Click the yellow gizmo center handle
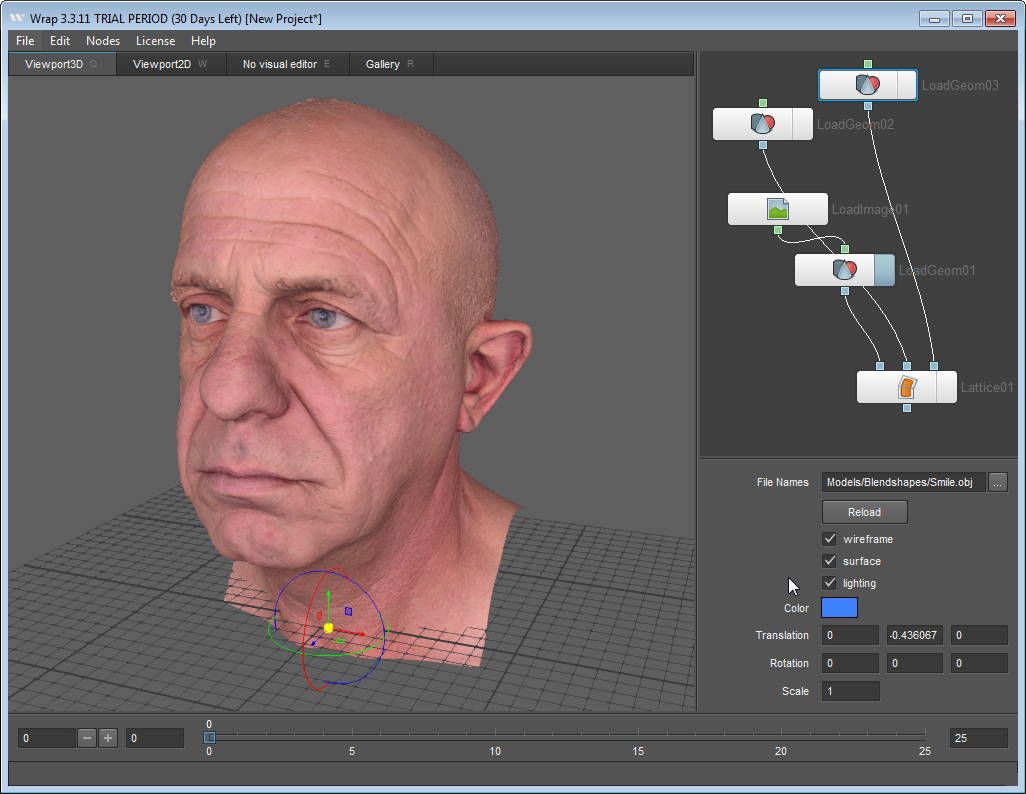 [328, 628]
